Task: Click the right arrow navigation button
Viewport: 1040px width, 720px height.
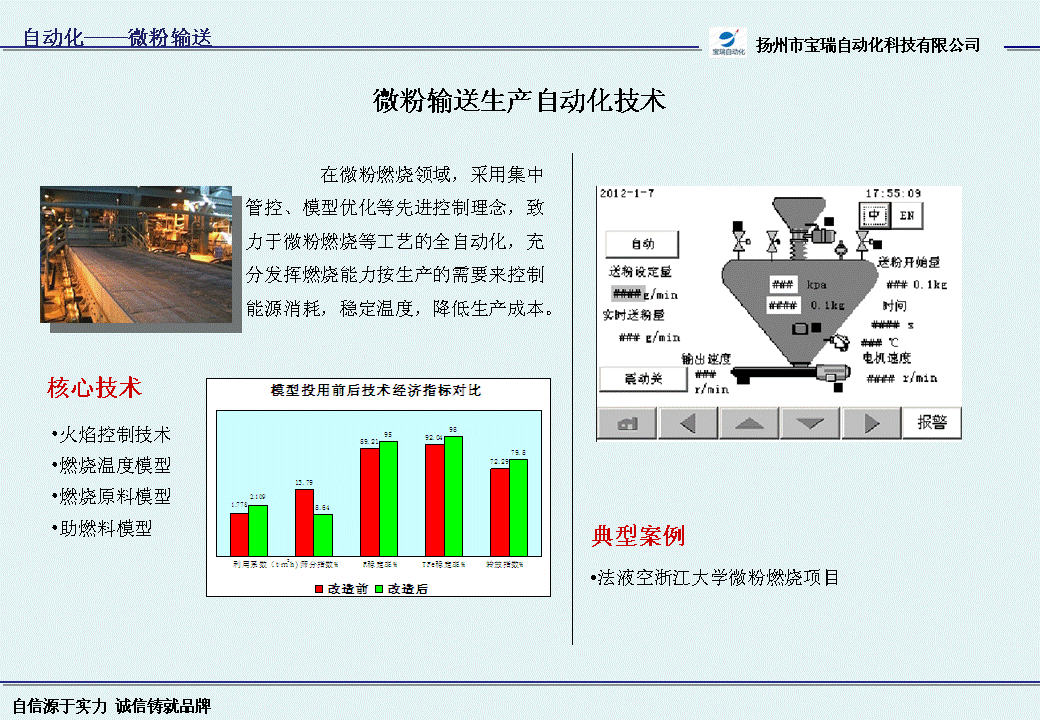Action: [x=871, y=423]
